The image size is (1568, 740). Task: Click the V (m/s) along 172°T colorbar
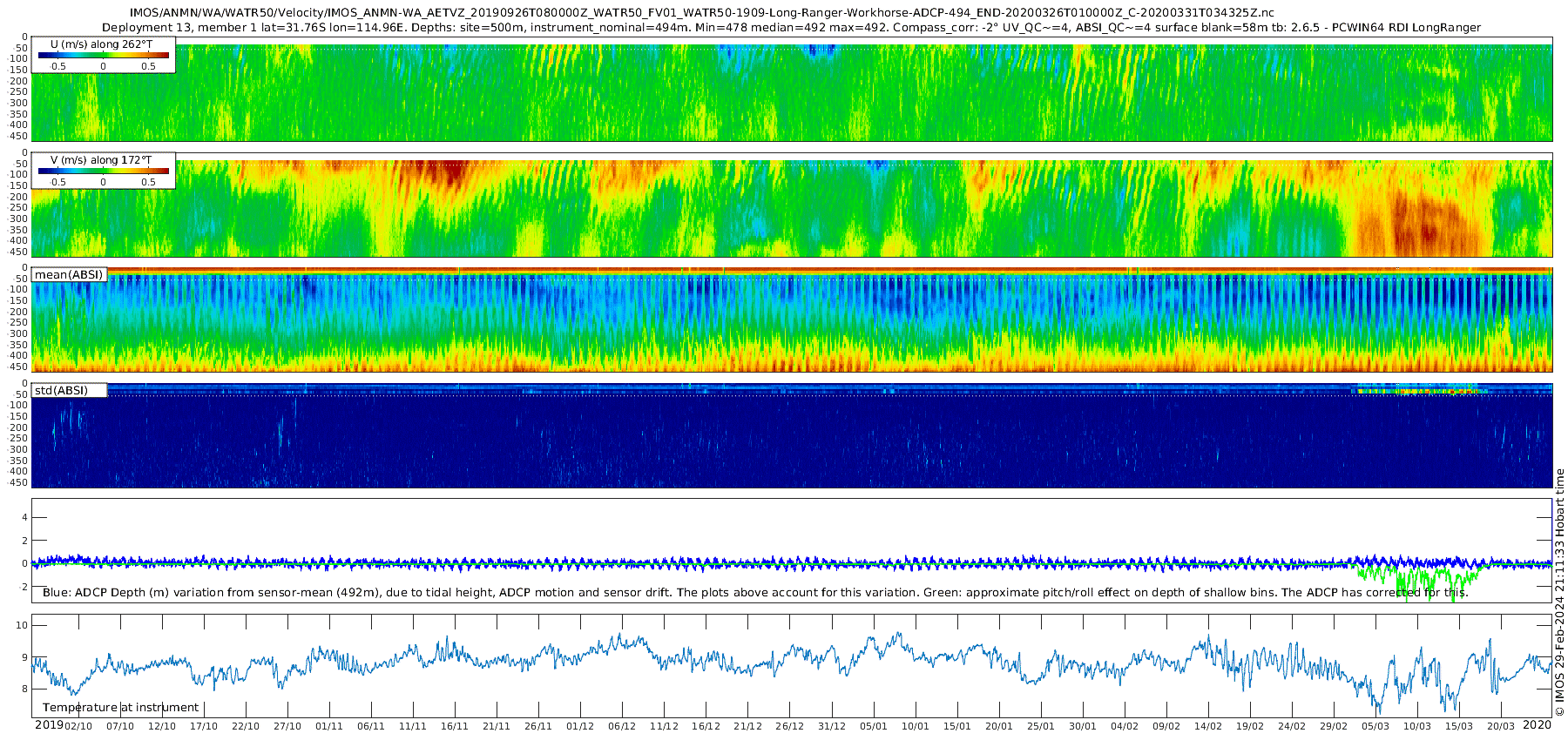pyautogui.click(x=103, y=171)
